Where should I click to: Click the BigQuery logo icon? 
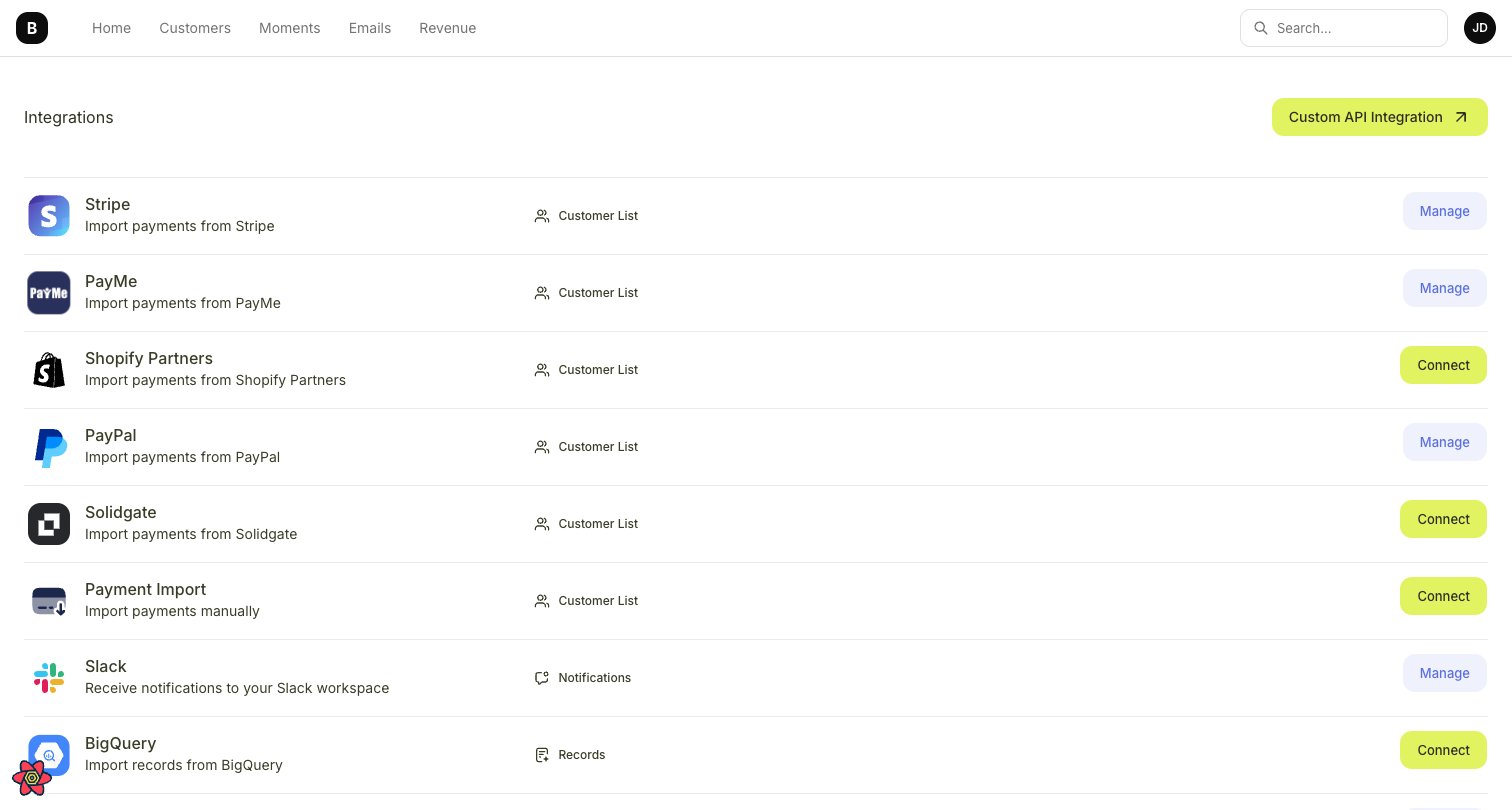point(49,755)
